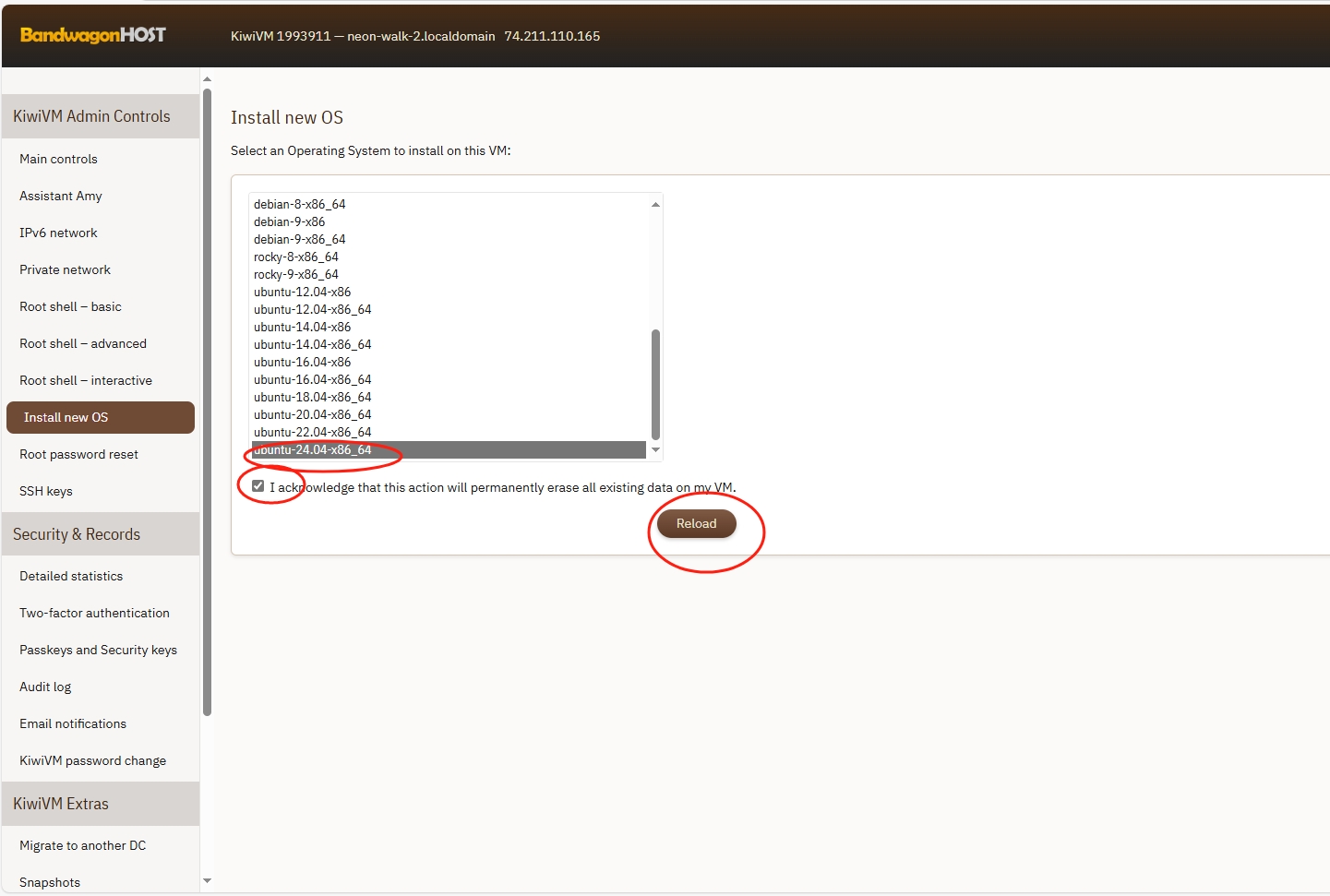
Task: Click OS list scrollbar up arrow
Action: pyautogui.click(x=655, y=204)
